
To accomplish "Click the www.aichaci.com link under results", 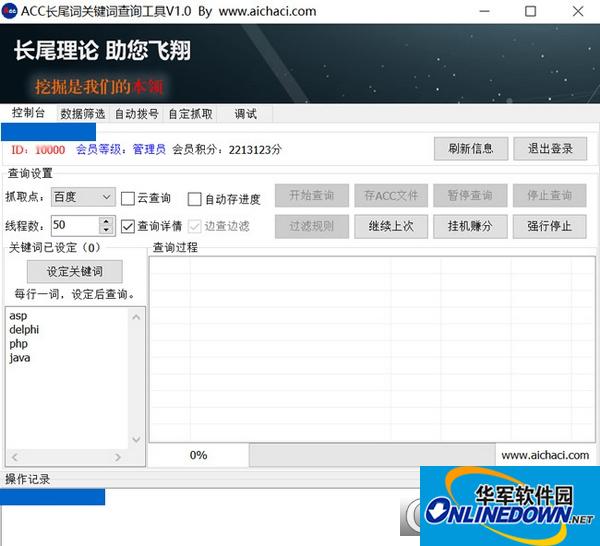I will (x=545, y=455).
